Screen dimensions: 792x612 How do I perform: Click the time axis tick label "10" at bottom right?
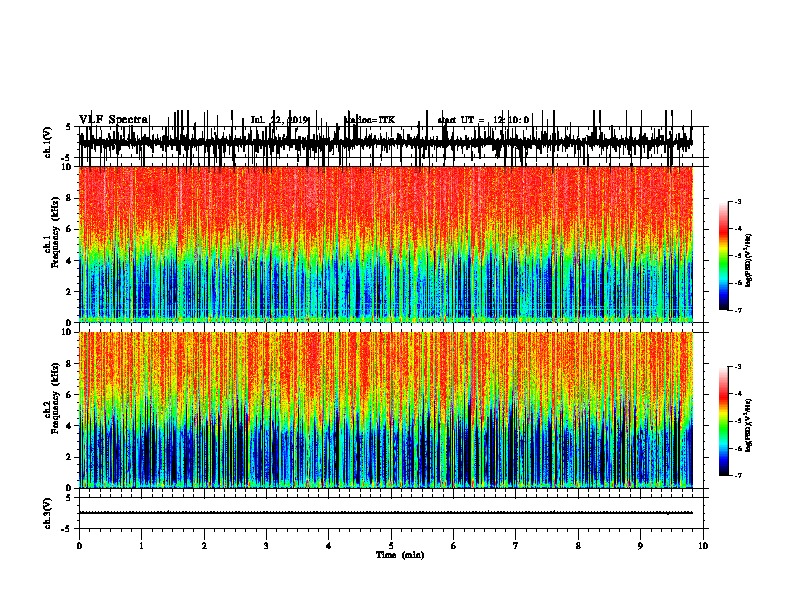coord(703,546)
